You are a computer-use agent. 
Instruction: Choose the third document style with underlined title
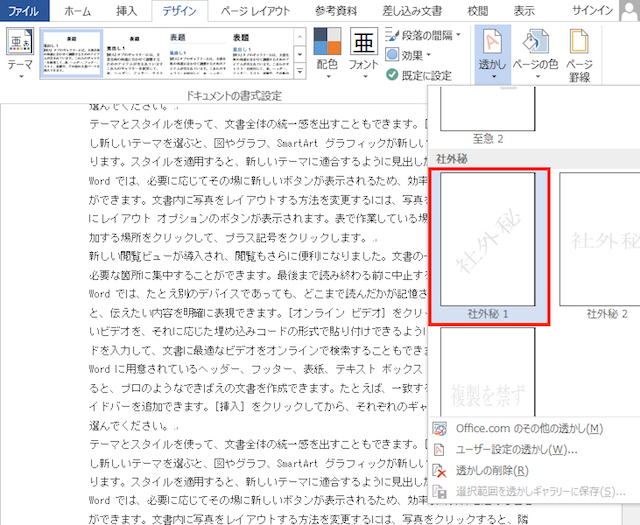[x=198, y=53]
